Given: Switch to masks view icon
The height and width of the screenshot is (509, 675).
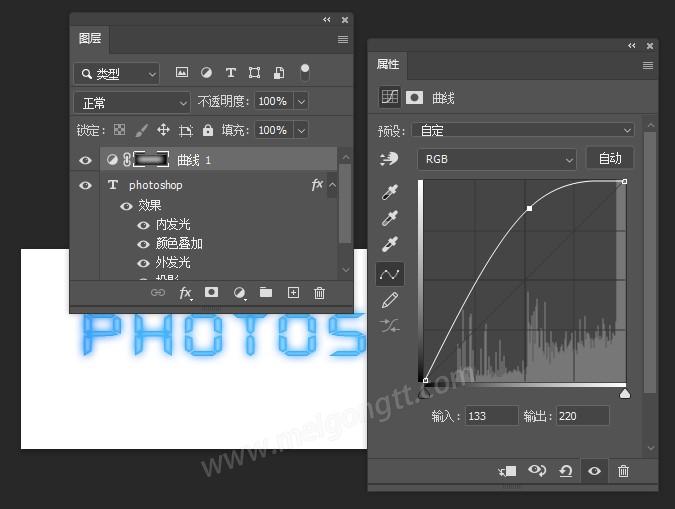Looking at the screenshot, I should click(x=414, y=98).
